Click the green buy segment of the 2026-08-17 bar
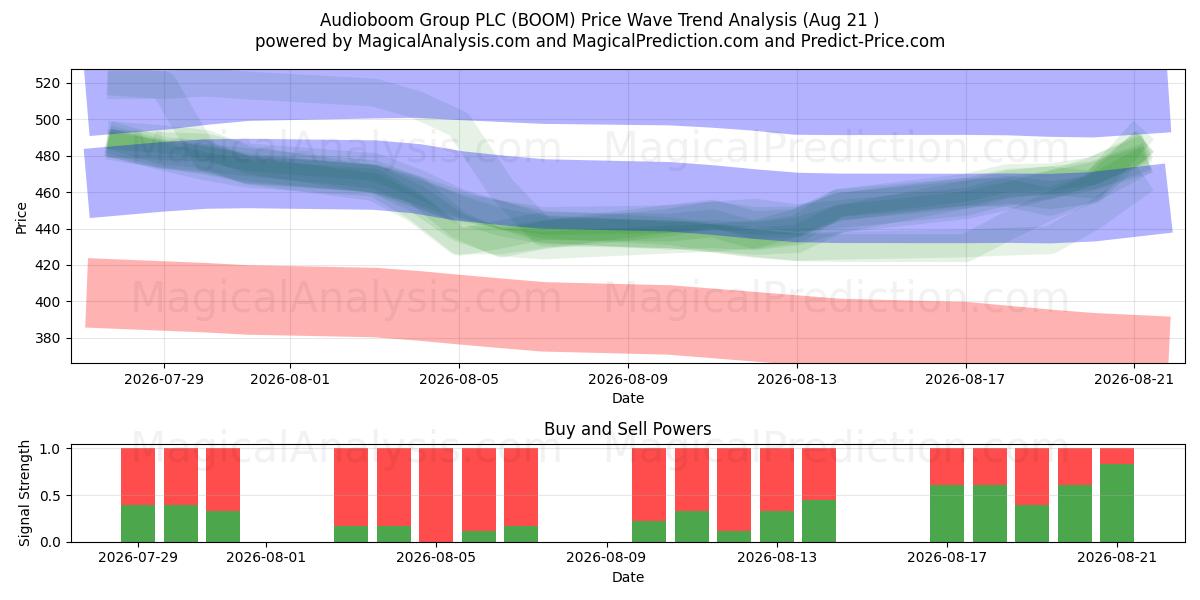The height and width of the screenshot is (600, 1200). pos(947,513)
